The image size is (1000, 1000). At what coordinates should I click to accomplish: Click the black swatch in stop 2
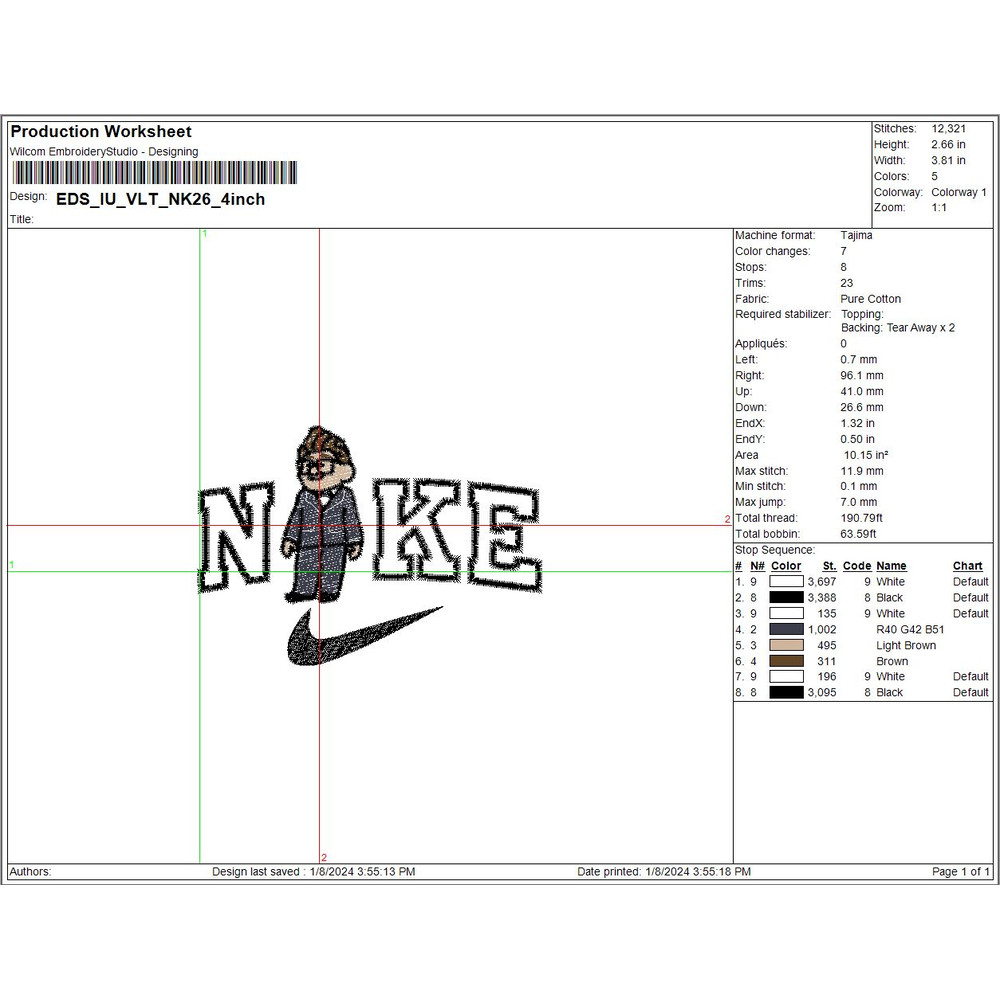[786, 597]
